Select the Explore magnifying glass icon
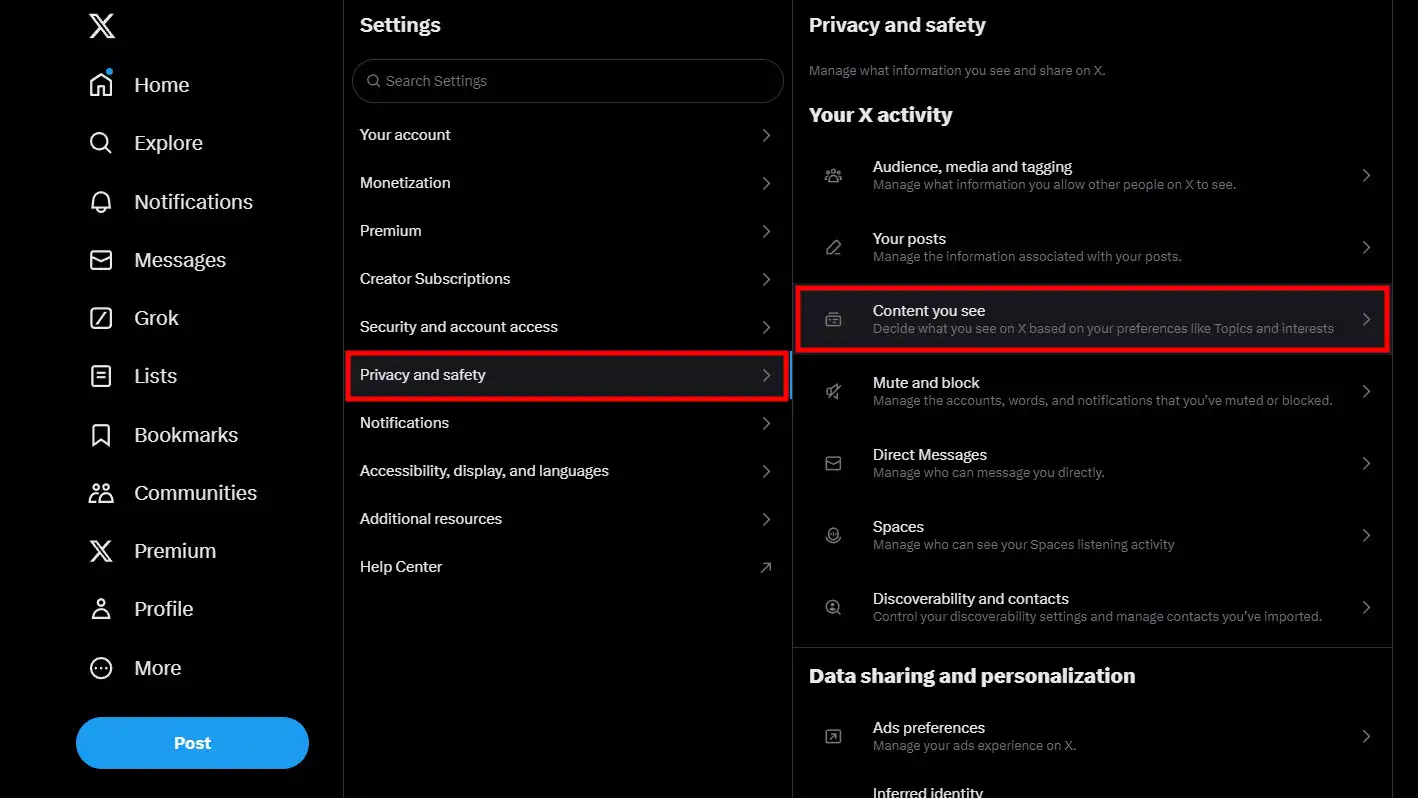 [101, 143]
